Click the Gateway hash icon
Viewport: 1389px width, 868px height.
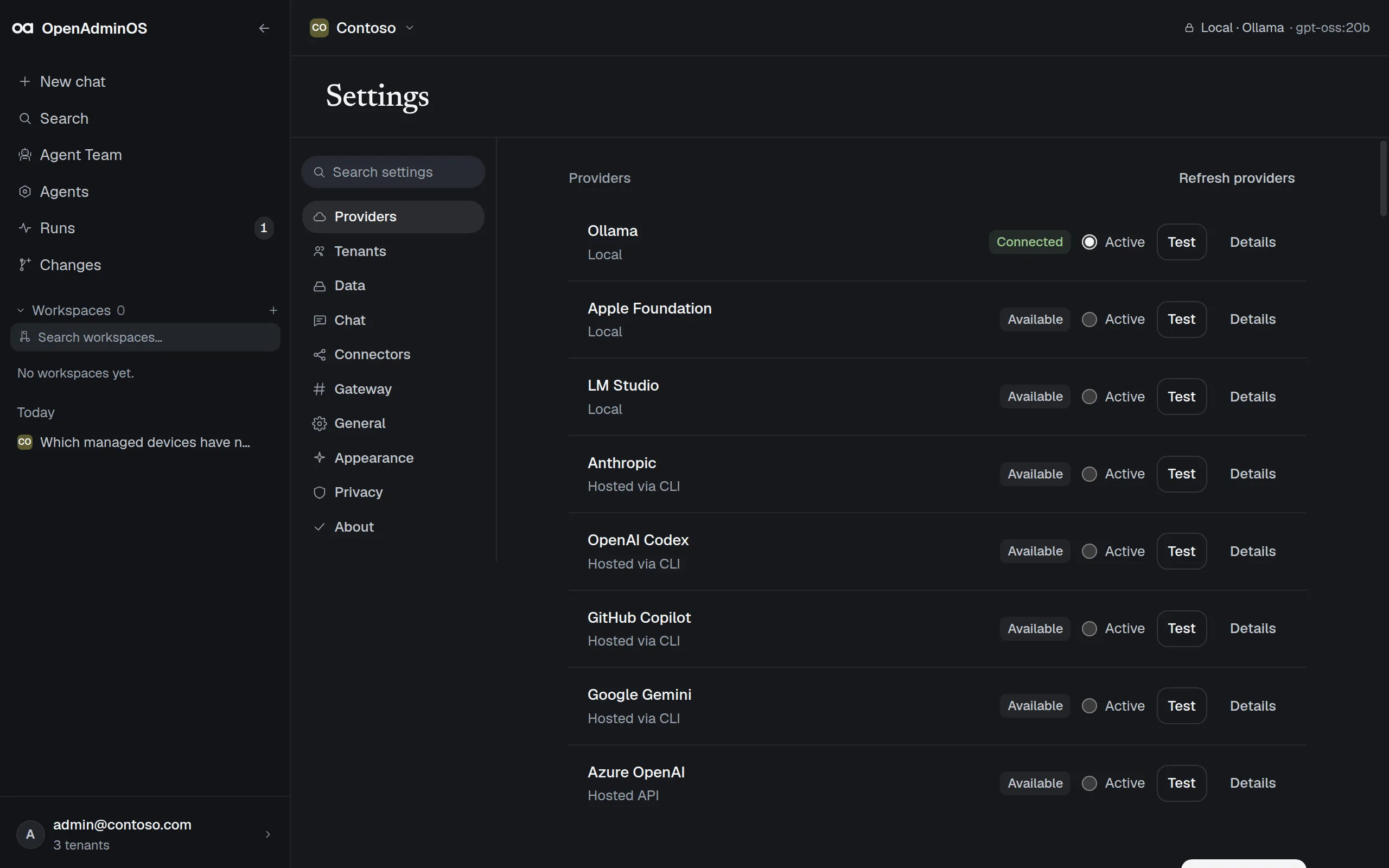pos(320,389)
